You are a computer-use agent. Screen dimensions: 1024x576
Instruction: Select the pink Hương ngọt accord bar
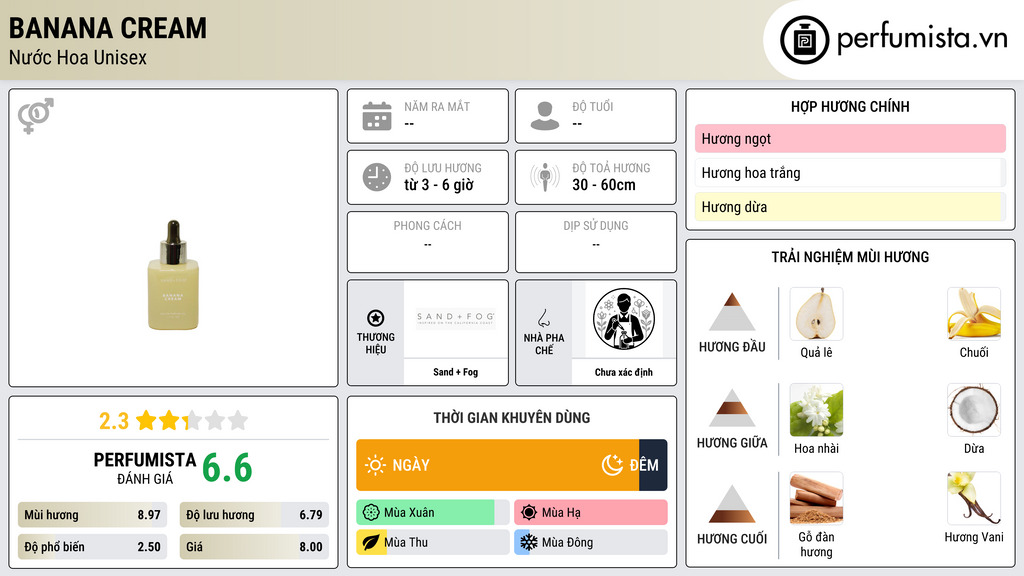(x=850, y=138)
